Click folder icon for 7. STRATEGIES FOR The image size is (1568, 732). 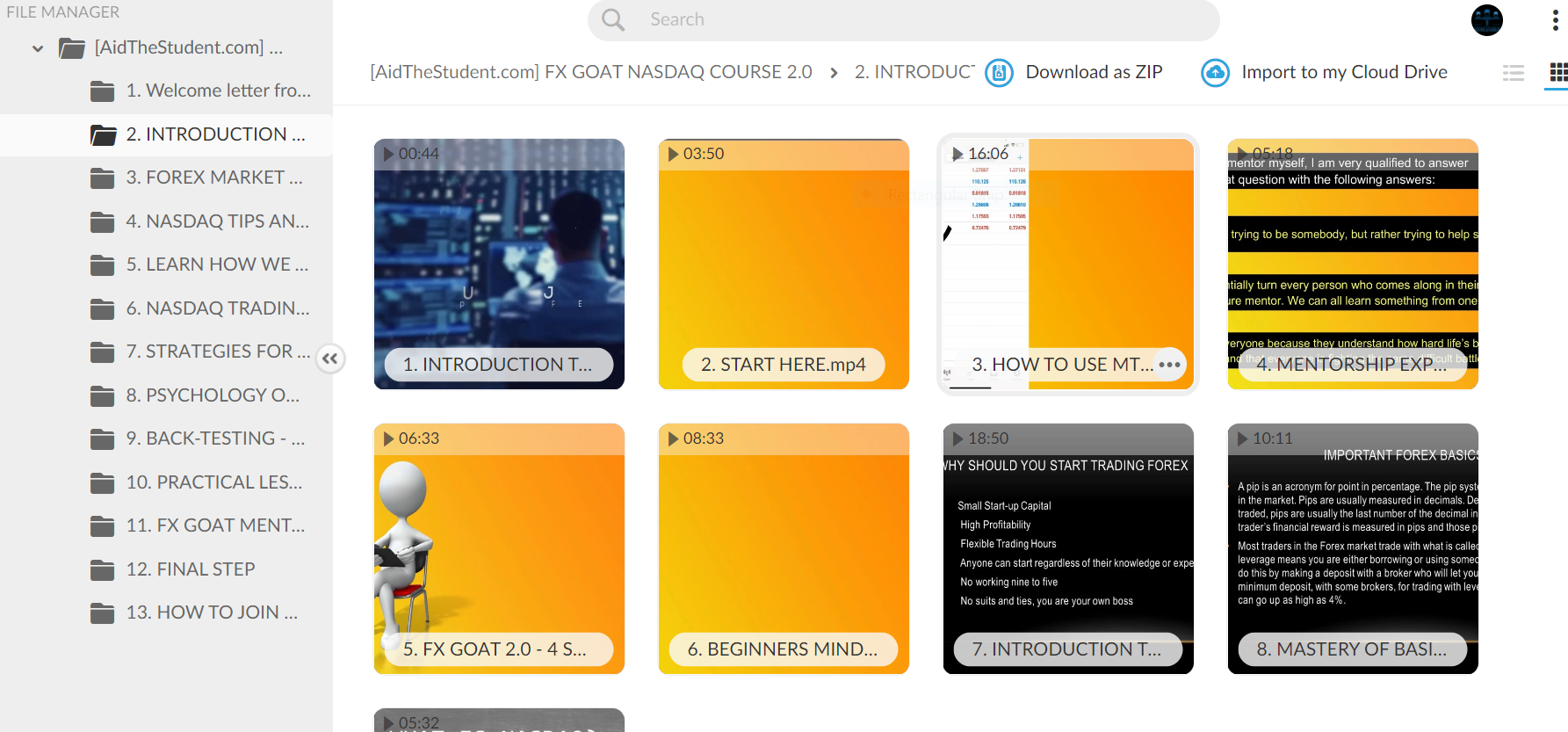tap(103, 352)
